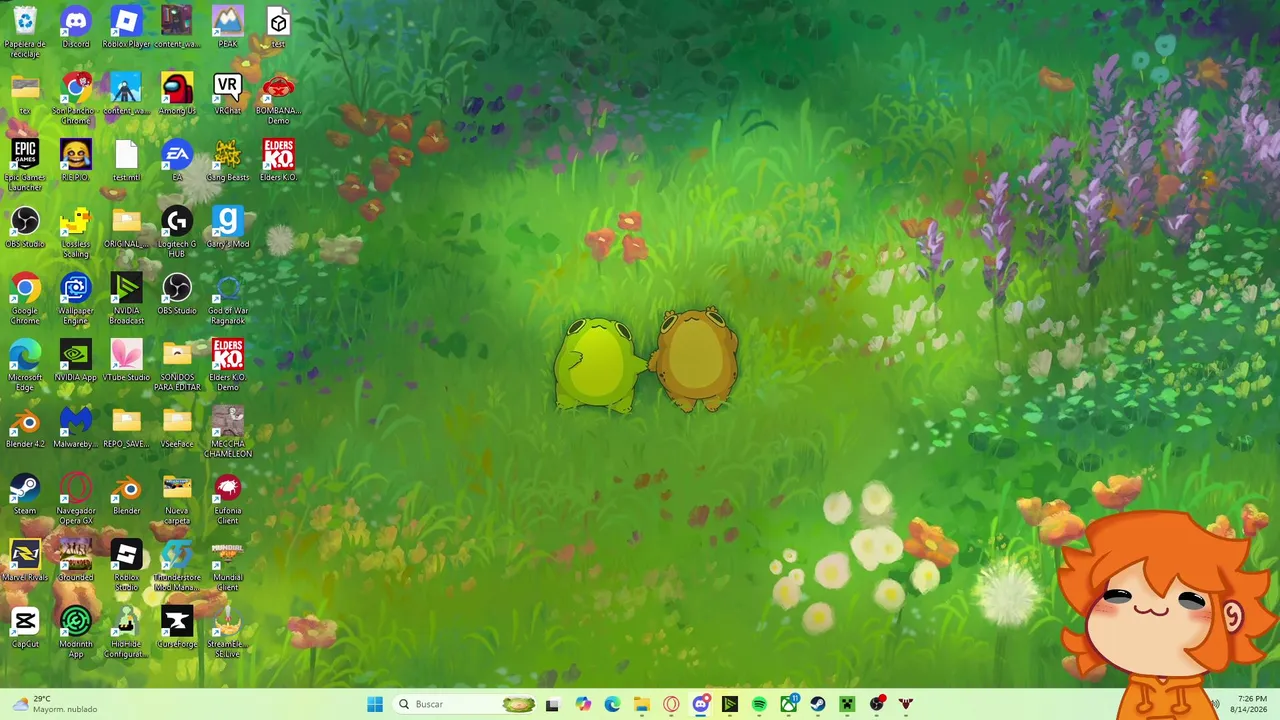Select the Lossless Scaling duck icon
This screenshot has height=720, width=1280.
[x=75, y=232]
